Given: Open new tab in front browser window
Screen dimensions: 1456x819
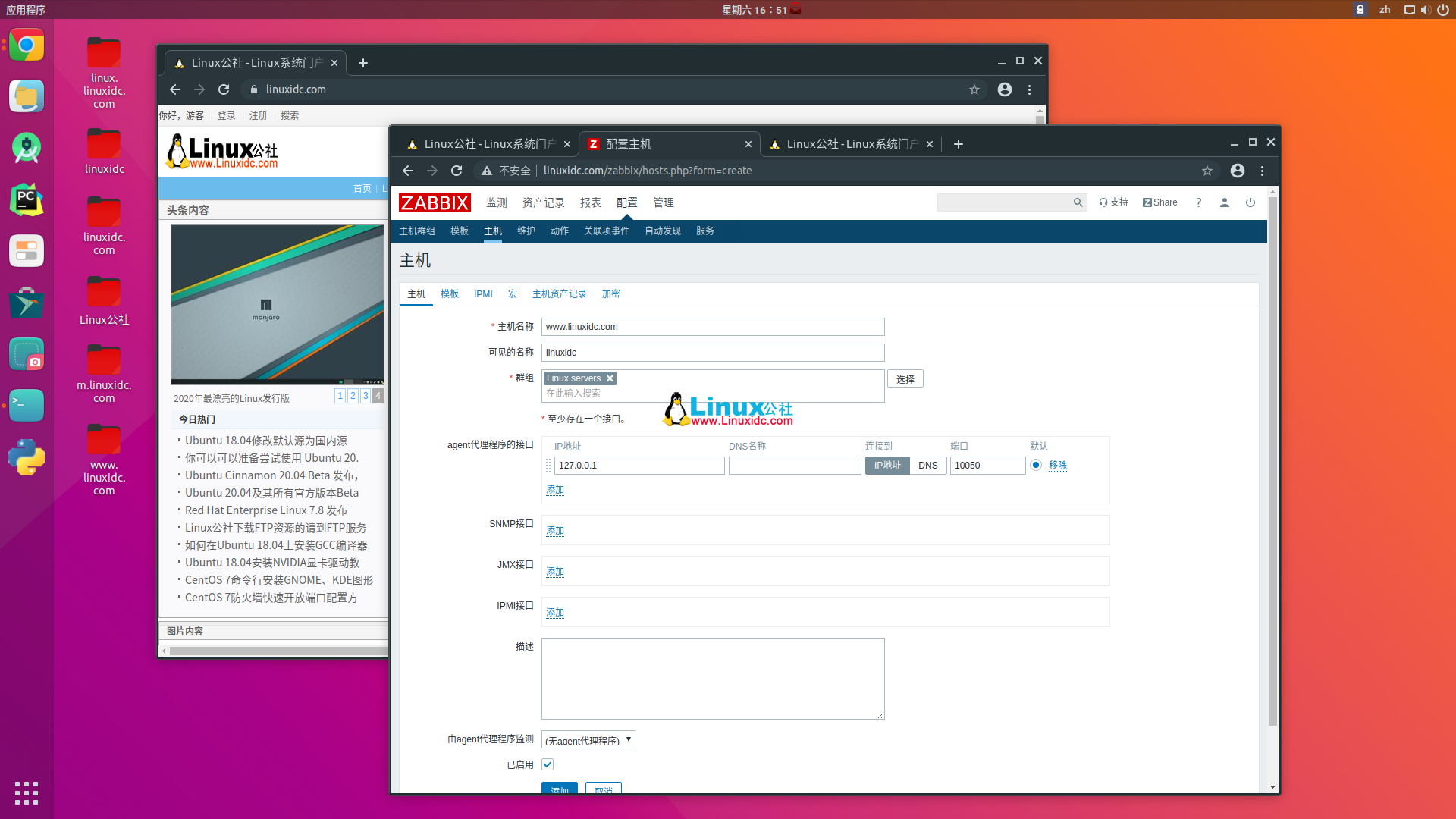Looking at the screenshot, I should [x=959, y=144].
